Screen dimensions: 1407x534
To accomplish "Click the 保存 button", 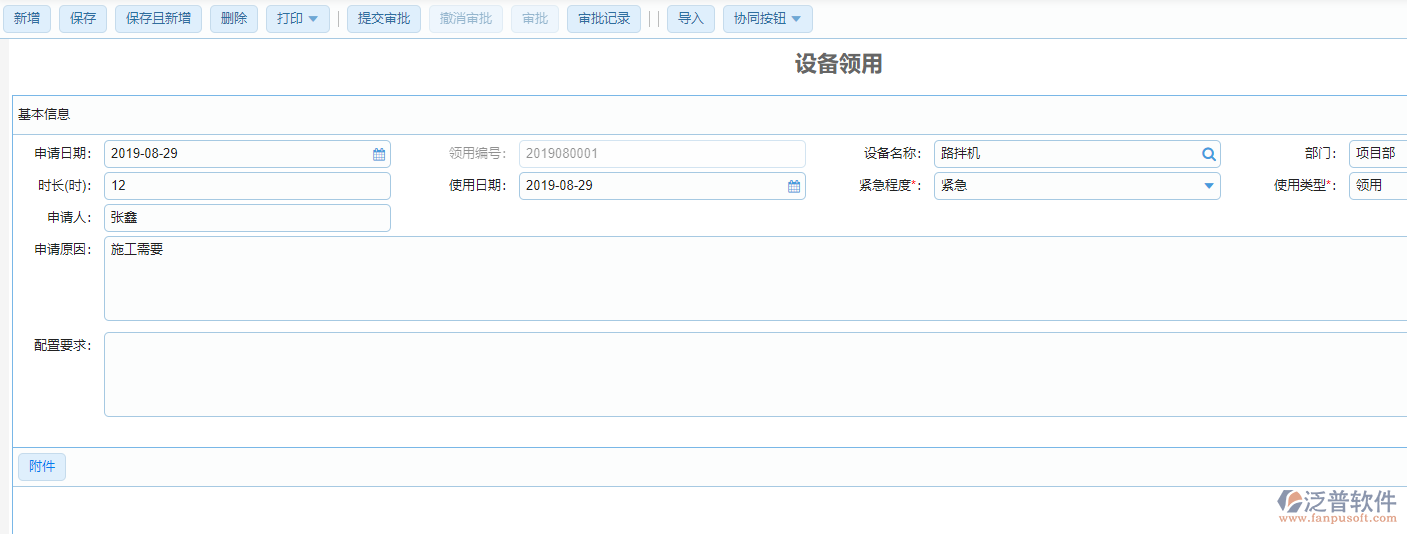I will (x=83, y=19).
